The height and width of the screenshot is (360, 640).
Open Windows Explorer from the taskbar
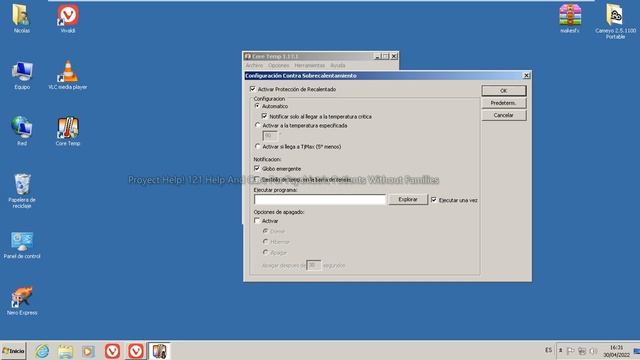(65, 351)
